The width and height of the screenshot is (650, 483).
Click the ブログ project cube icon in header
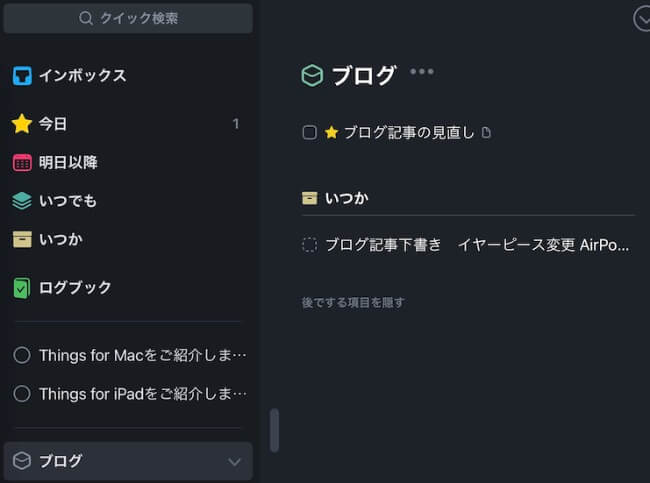click(x=312, y=75)
